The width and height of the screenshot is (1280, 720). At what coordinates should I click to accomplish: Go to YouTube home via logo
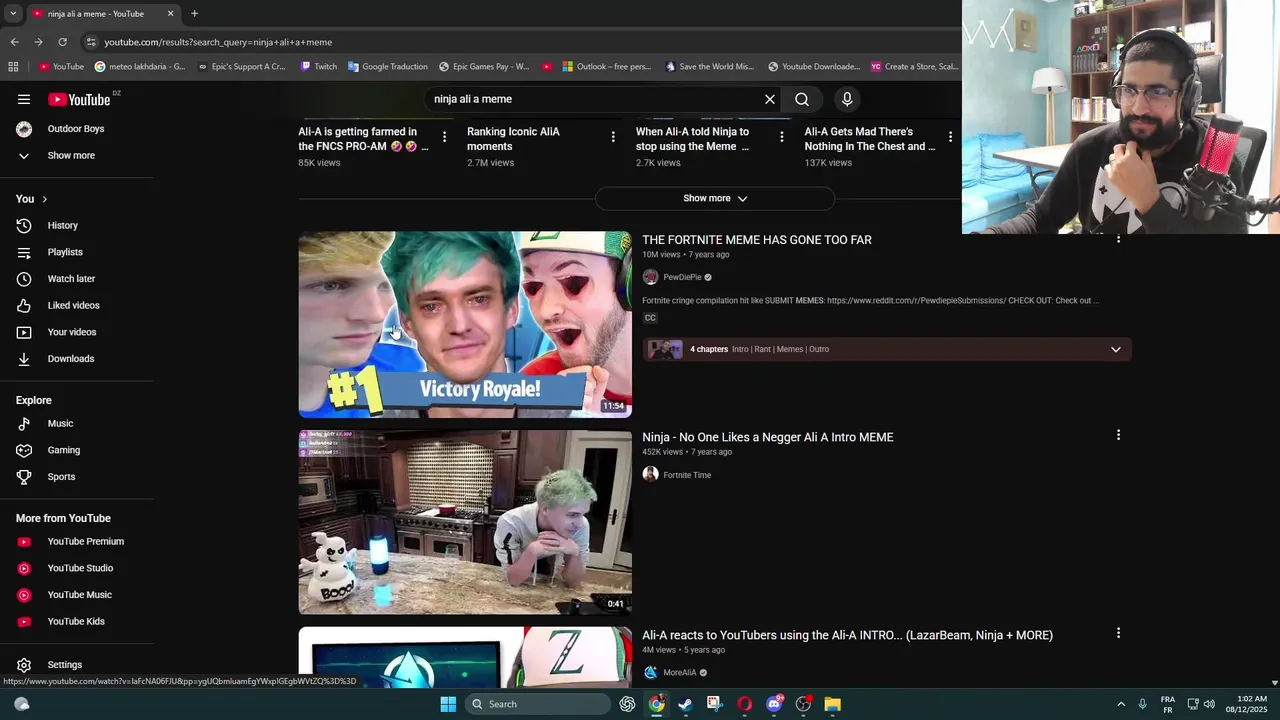tap(79, 99)
